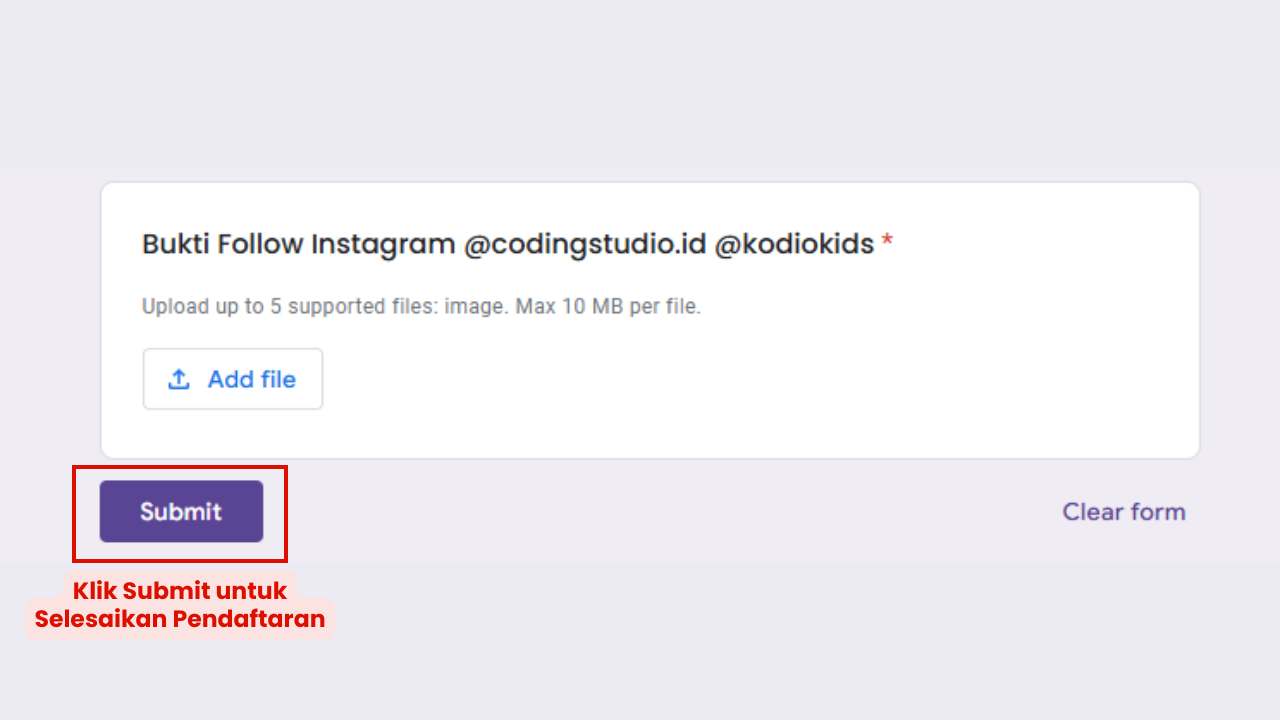Viewport: 1280px width, 720px height.
Task: Click 'Klik Submit untuk' annotation line
Action: pos(179,591)
